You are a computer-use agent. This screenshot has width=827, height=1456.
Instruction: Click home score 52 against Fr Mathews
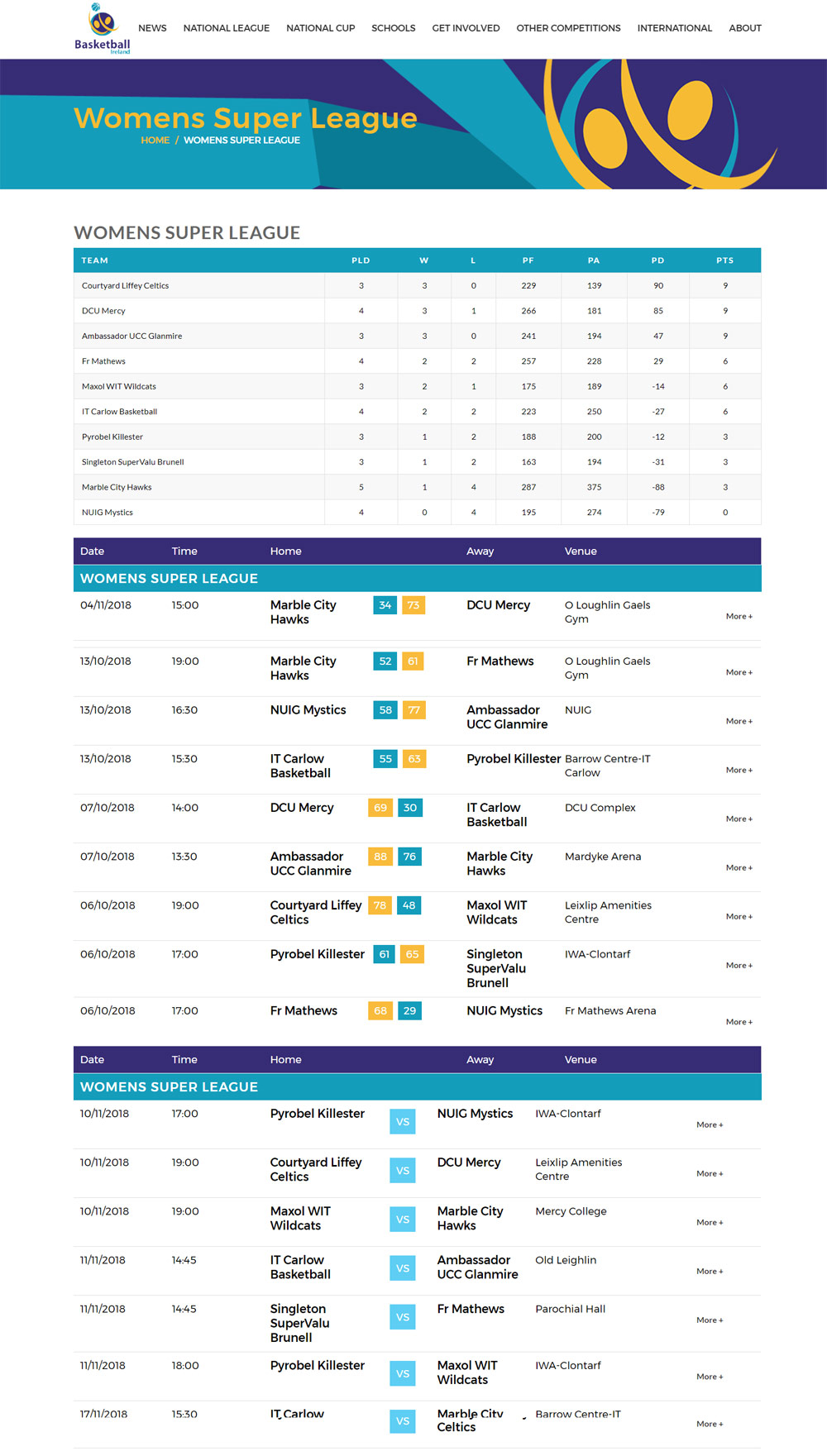[385, 661]
